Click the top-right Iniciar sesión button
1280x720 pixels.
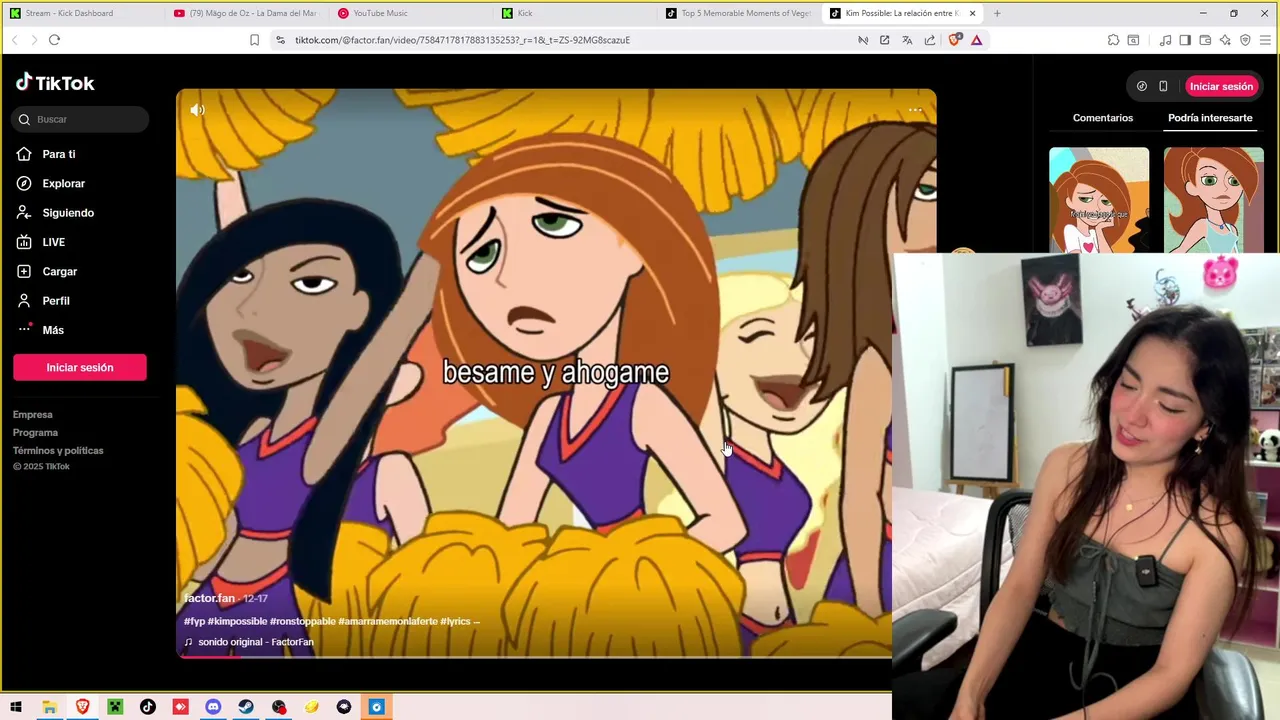[x=1221, y=86]
